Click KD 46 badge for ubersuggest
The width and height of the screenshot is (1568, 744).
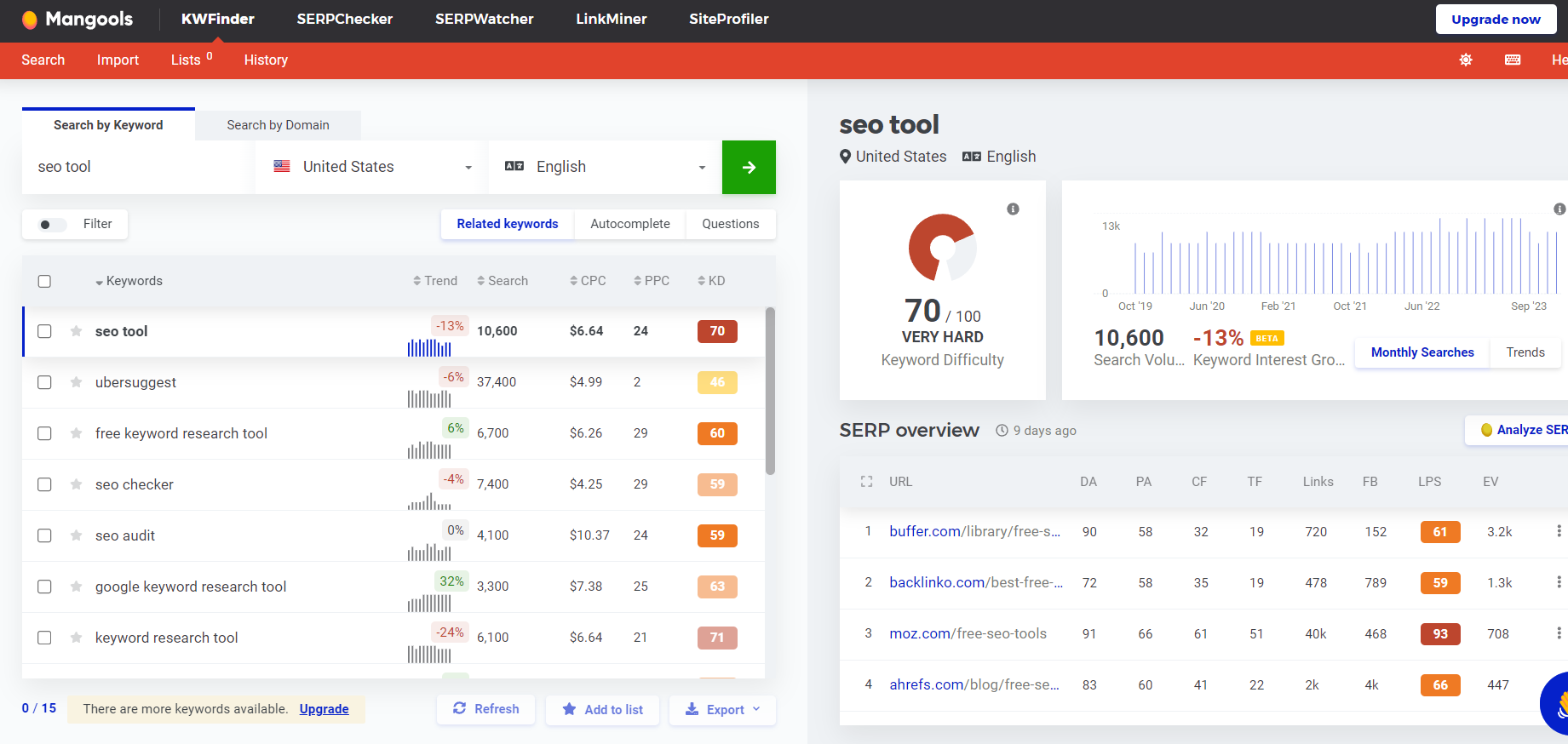pos(717,382)
